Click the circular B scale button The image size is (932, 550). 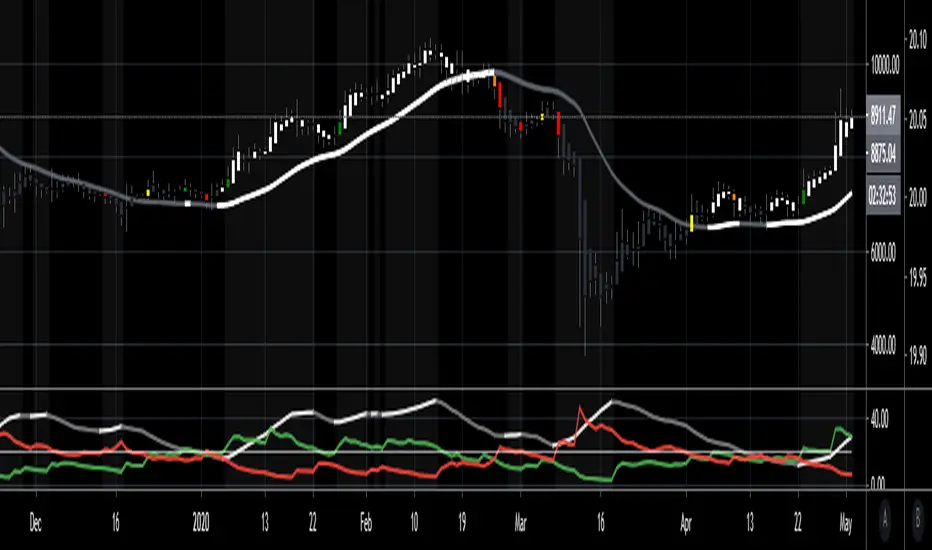[918, 521]
